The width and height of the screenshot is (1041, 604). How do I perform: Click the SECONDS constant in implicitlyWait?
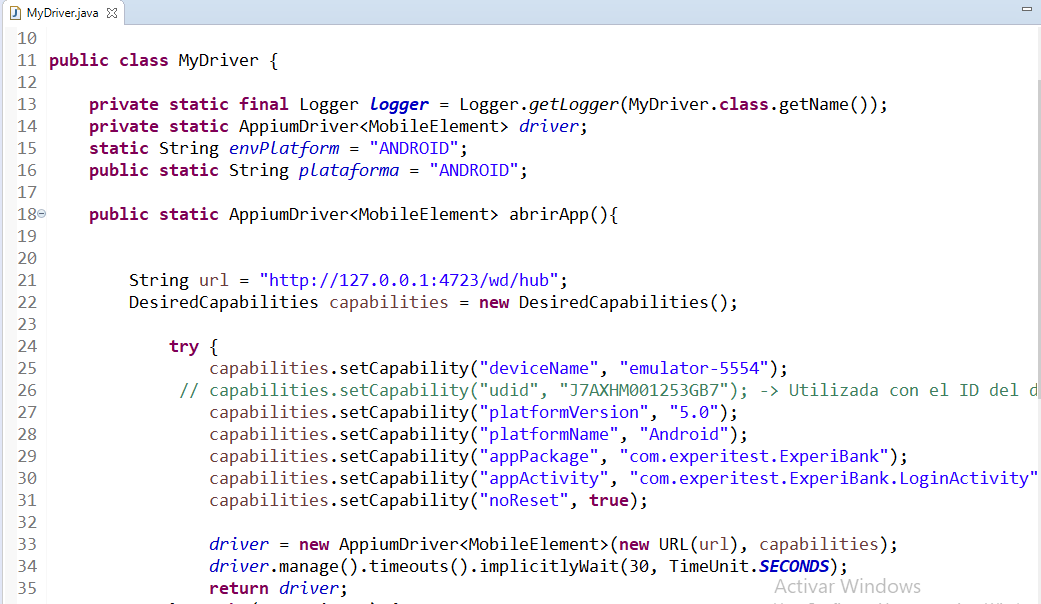coord(793,566)
